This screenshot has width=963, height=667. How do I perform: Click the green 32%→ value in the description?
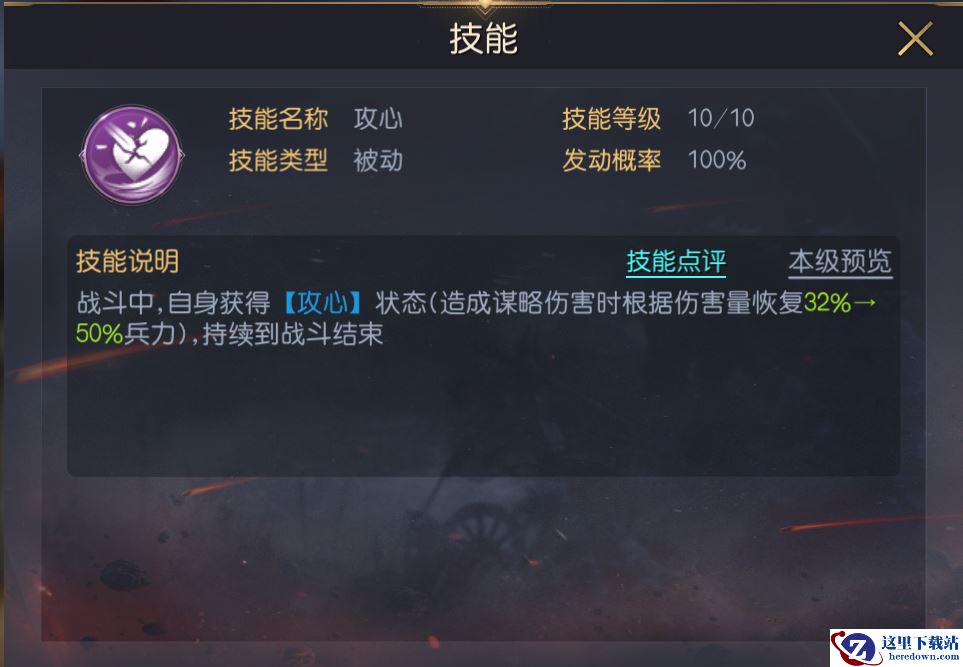pyautogui.click(x=840, y=303)
